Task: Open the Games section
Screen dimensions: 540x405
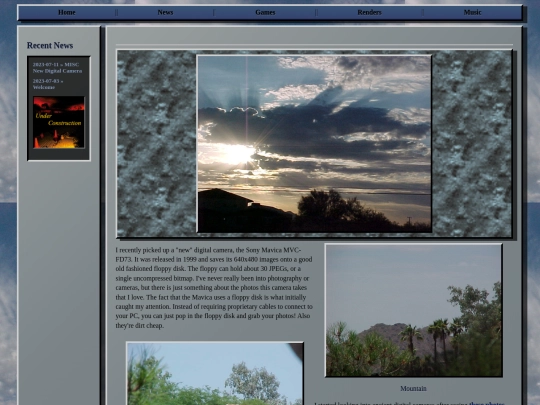Action: point(265,12)
